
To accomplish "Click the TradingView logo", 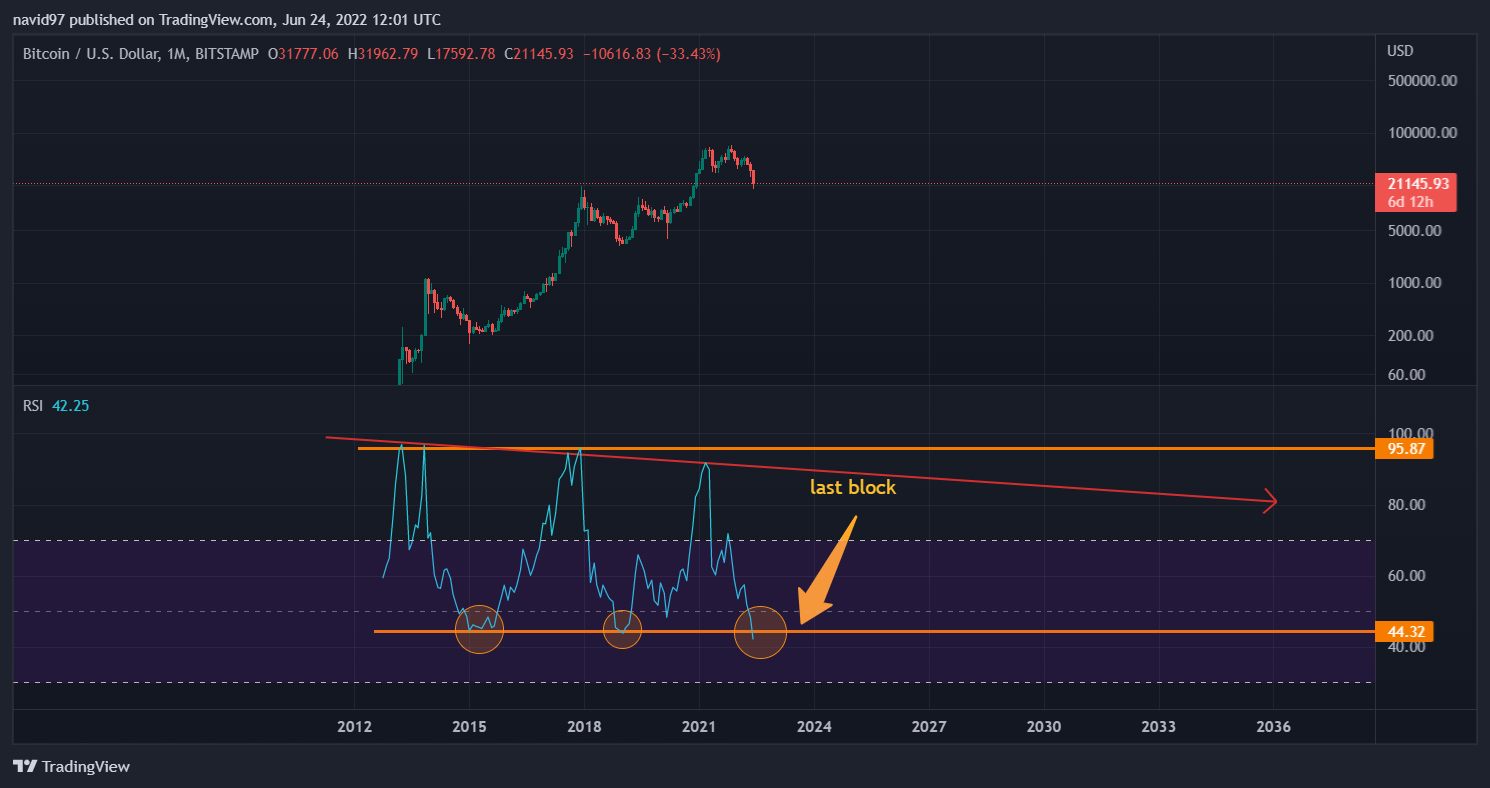I will tap(72, 767).
